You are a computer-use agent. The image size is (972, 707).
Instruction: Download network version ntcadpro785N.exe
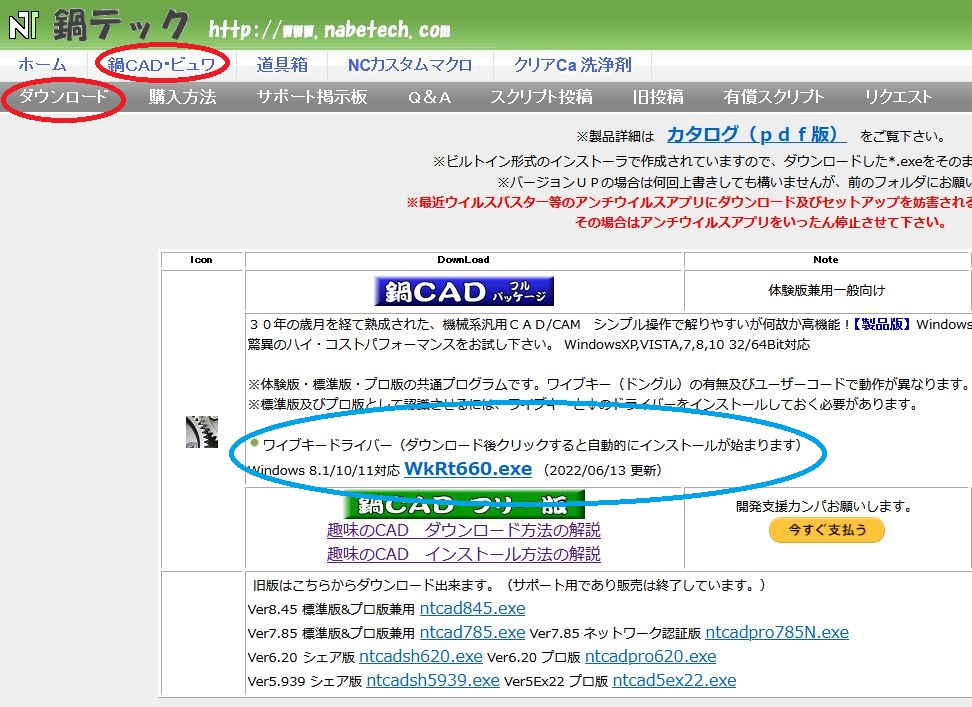(777, 633)
